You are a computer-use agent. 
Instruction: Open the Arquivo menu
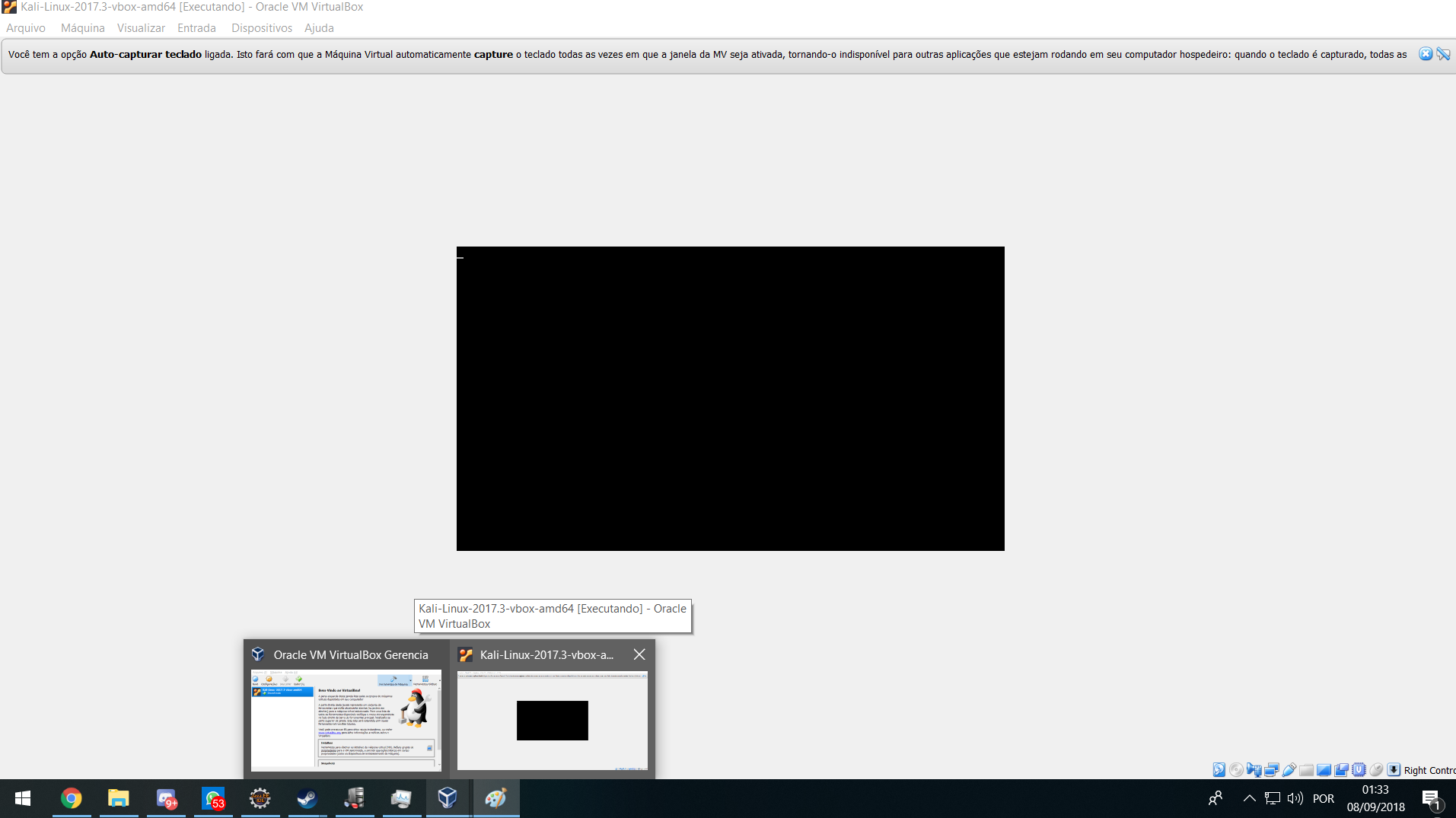pos(26,28)
